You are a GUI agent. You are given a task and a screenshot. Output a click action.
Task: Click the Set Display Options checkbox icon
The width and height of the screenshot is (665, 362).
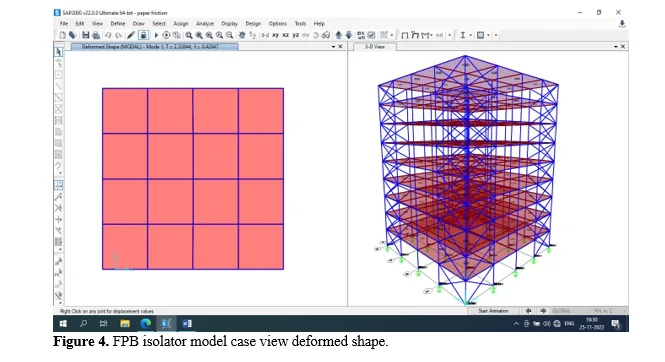(372, 35)
